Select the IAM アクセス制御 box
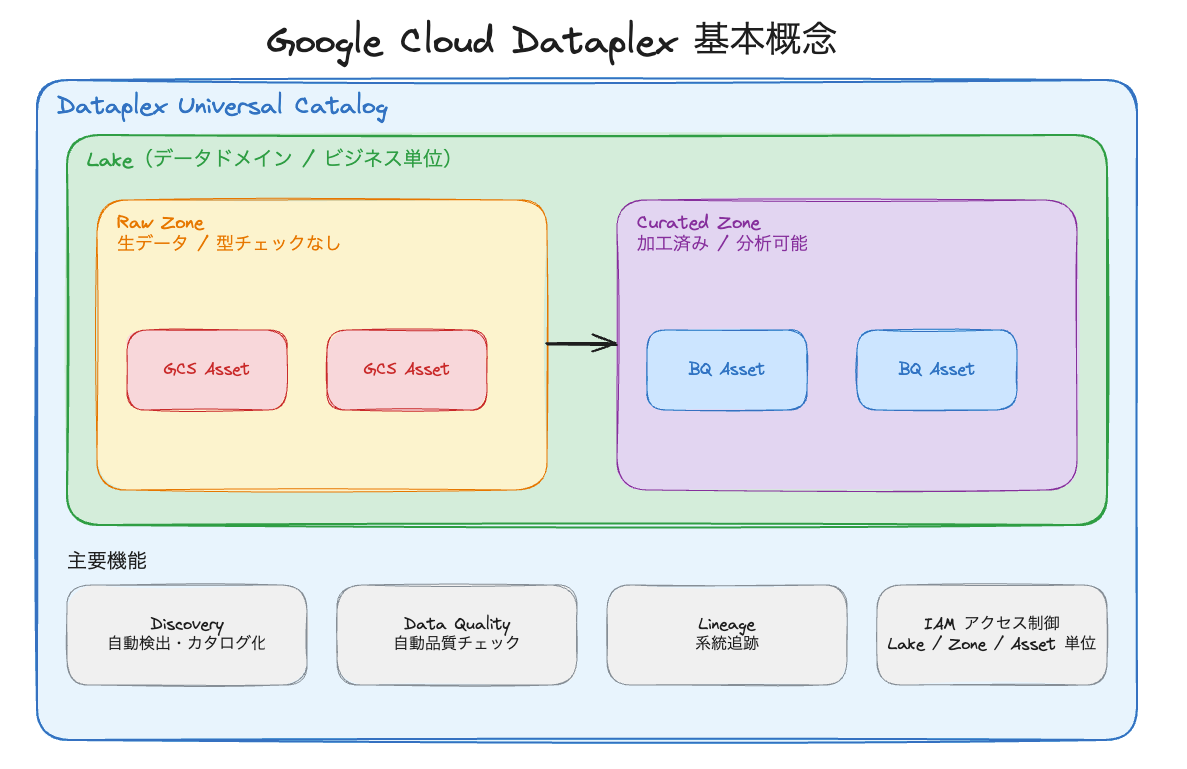Image resolution: width=1187 pixels, height=769 pixels. (992, 635)
